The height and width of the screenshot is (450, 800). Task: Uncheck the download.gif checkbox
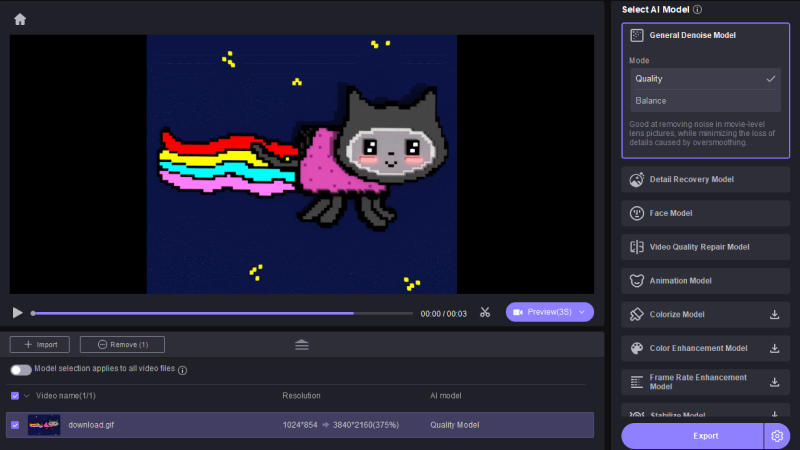[x=15, y=425]
